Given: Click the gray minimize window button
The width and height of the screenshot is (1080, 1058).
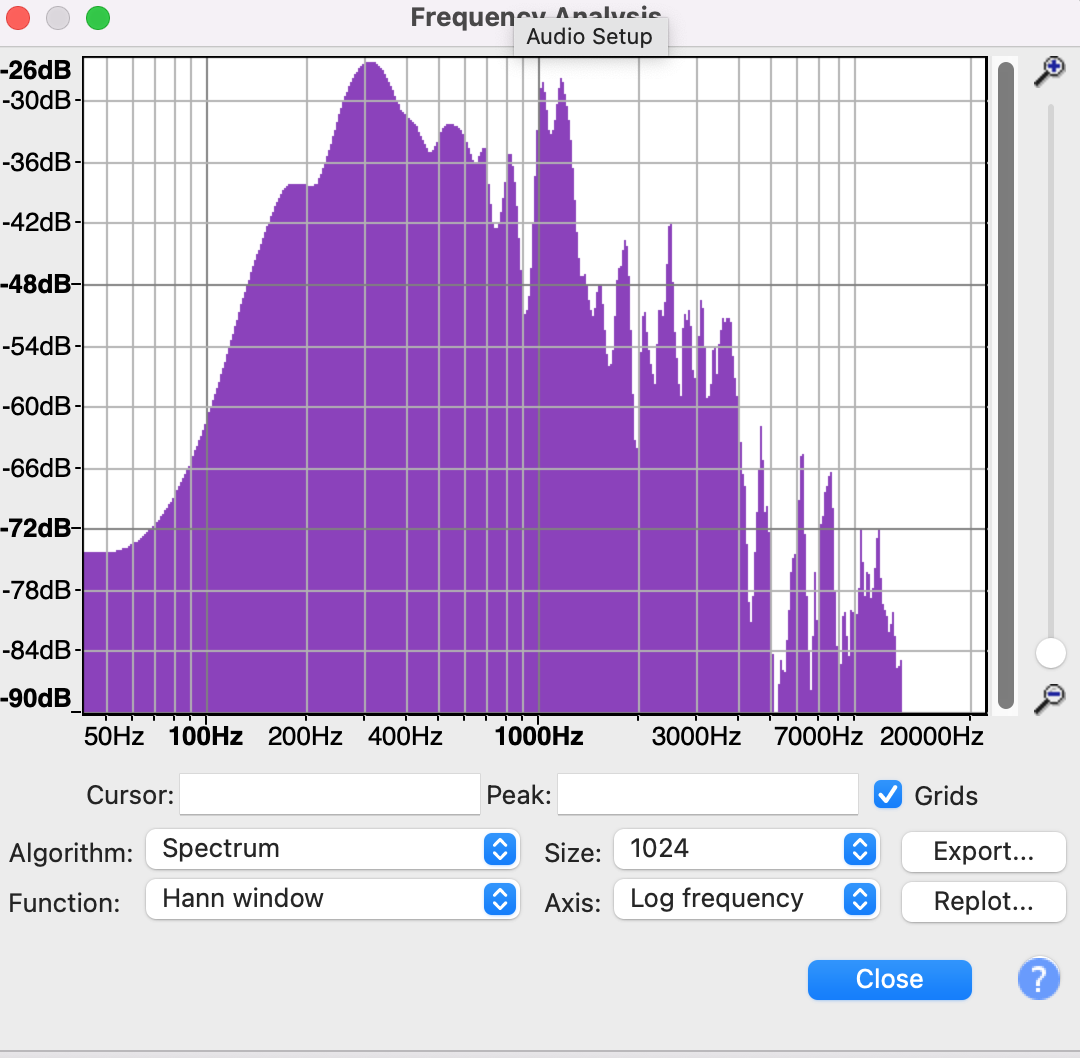Looking at the screenshot, I should 58,18.
